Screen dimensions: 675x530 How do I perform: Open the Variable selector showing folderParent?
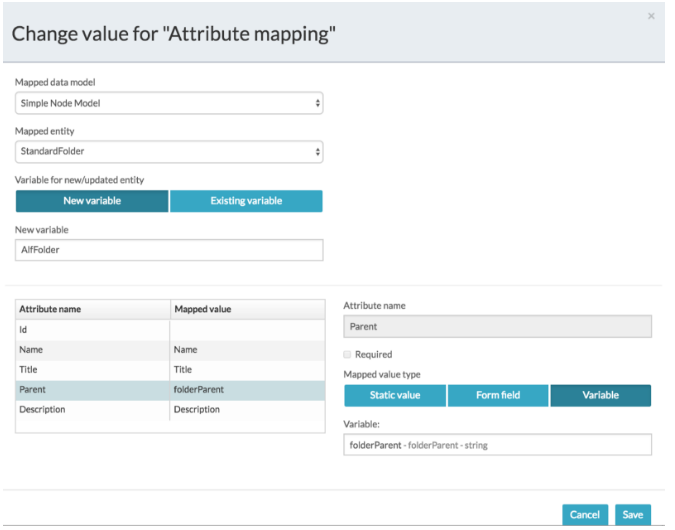[x=498, y=445]
